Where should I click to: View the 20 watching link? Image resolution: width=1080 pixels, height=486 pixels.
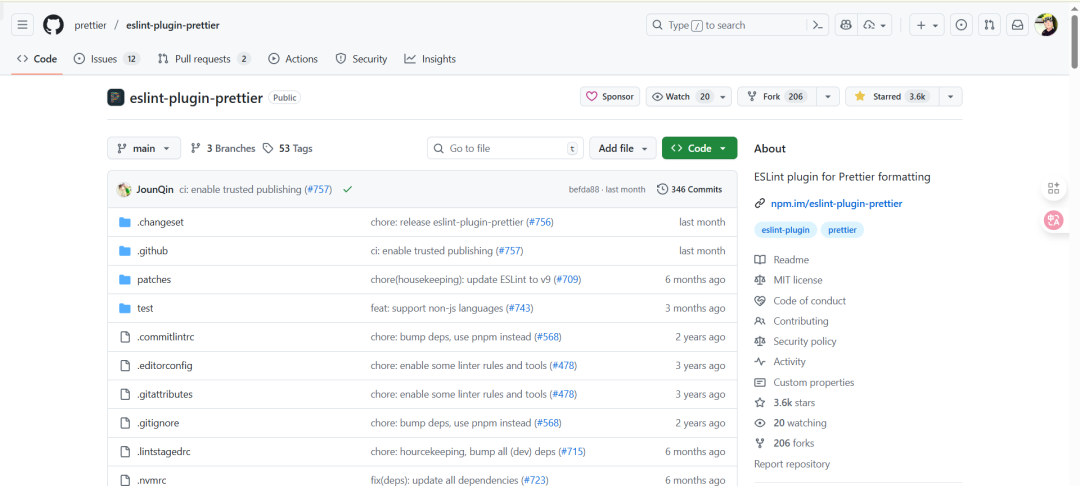pyautogui.click(x=791, y=423)
